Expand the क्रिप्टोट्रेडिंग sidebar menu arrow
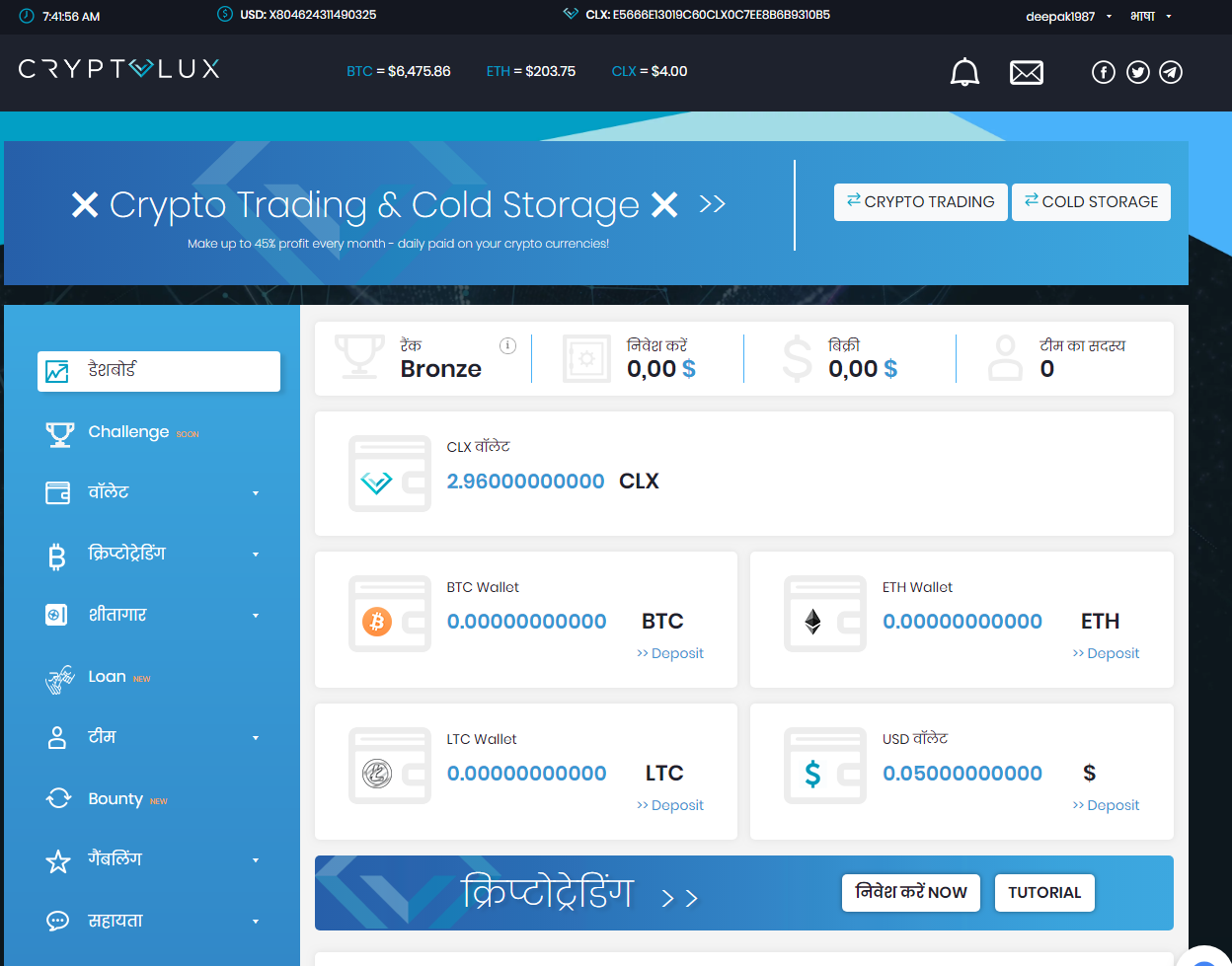This screenshot has width=1232, height=966. pyautogui.click(x=256, y=555)
